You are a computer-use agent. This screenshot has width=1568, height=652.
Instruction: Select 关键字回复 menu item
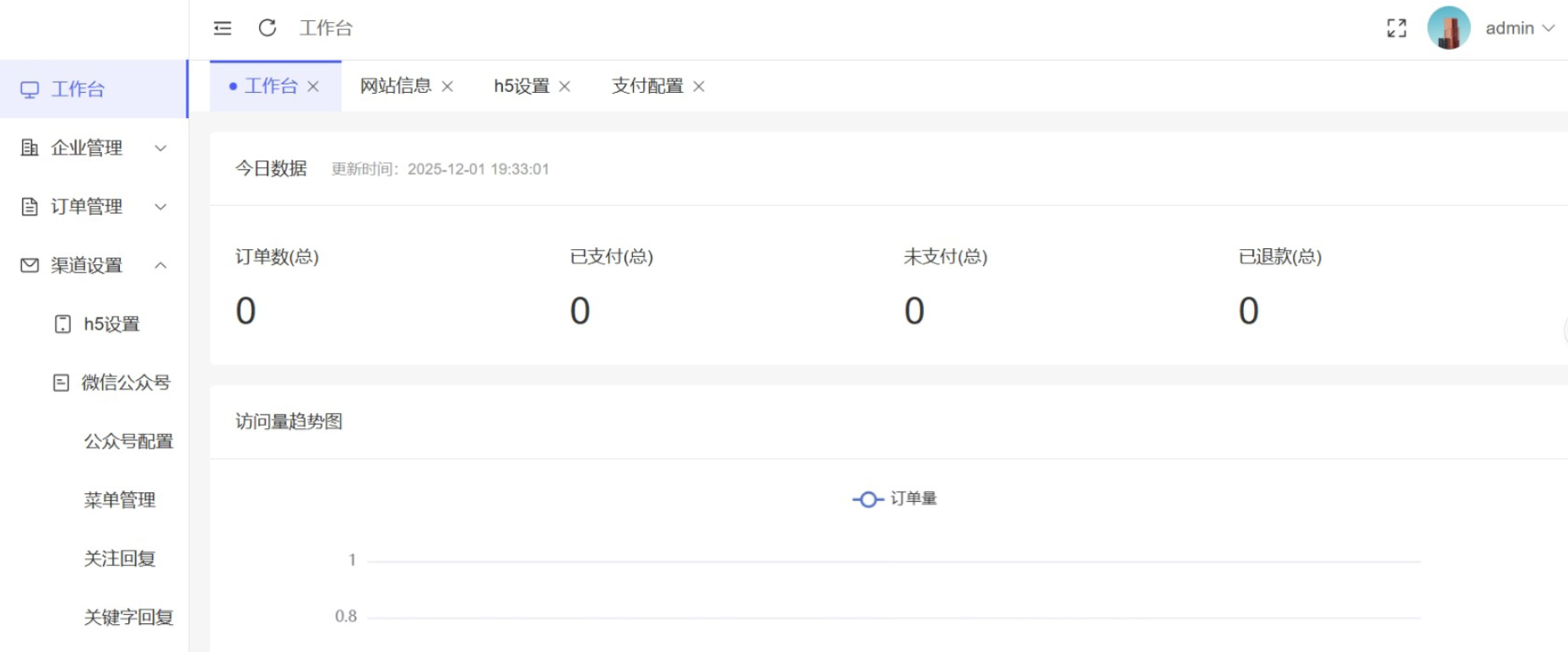128,617
